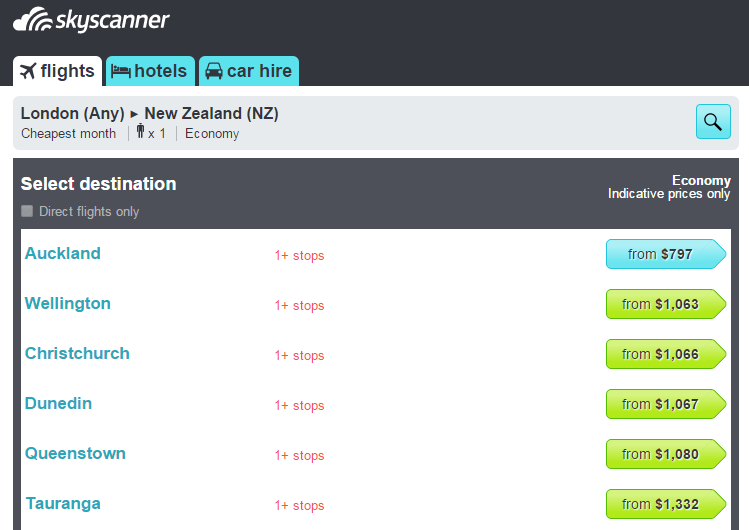Open the Christchurch destination link
This screenshot has width=749, height=530.
(77, 353)
